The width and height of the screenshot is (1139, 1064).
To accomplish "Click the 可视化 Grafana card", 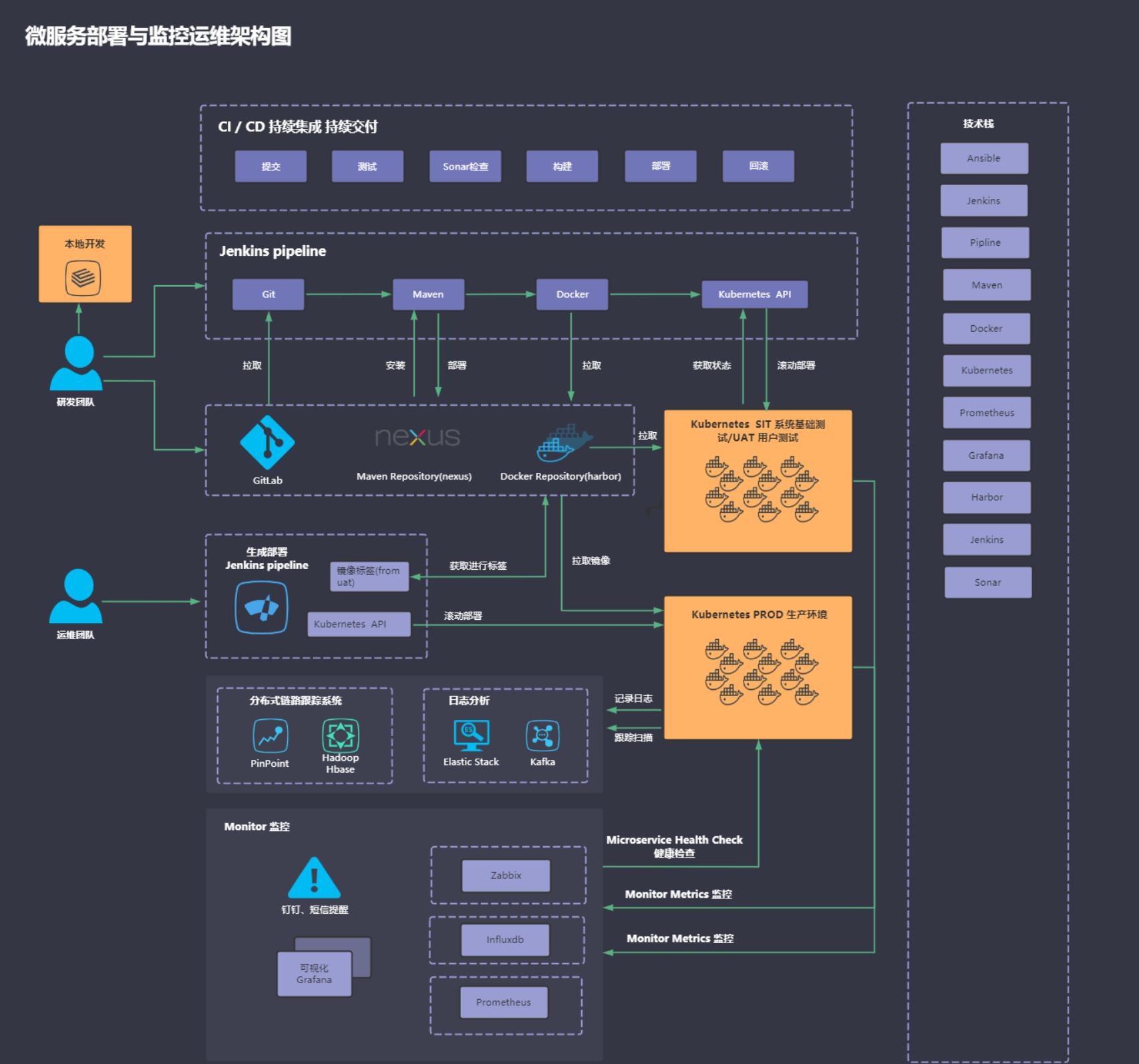I will coord(315,974).
